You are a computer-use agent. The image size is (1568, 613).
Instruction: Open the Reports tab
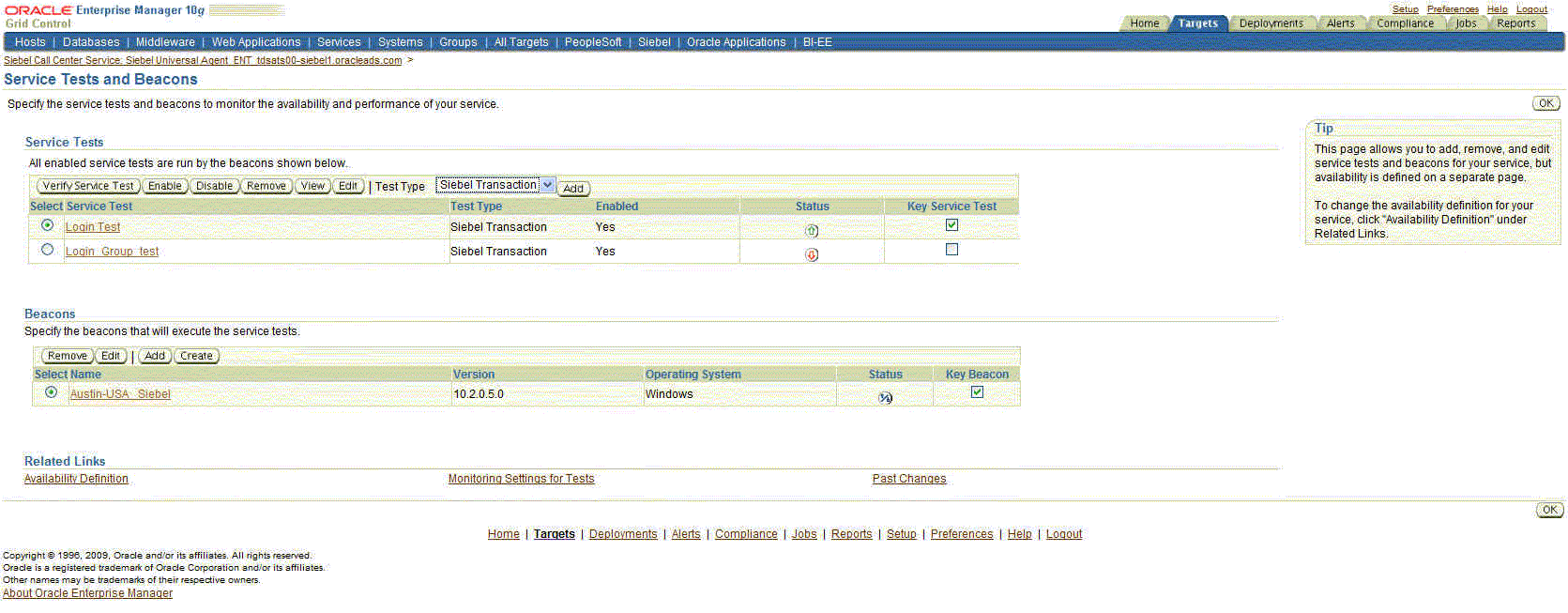1515,23
